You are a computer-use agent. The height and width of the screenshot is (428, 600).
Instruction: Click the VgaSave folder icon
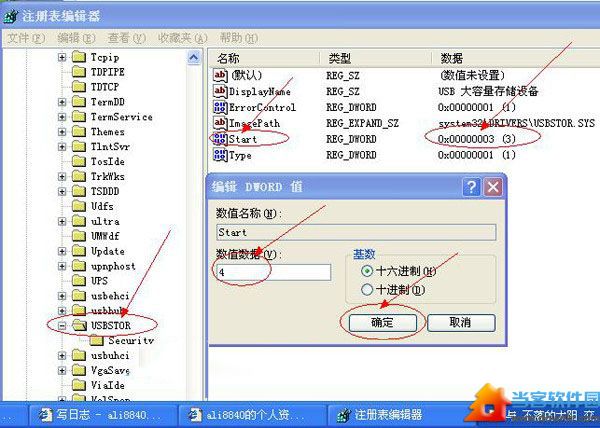[79, 370]
